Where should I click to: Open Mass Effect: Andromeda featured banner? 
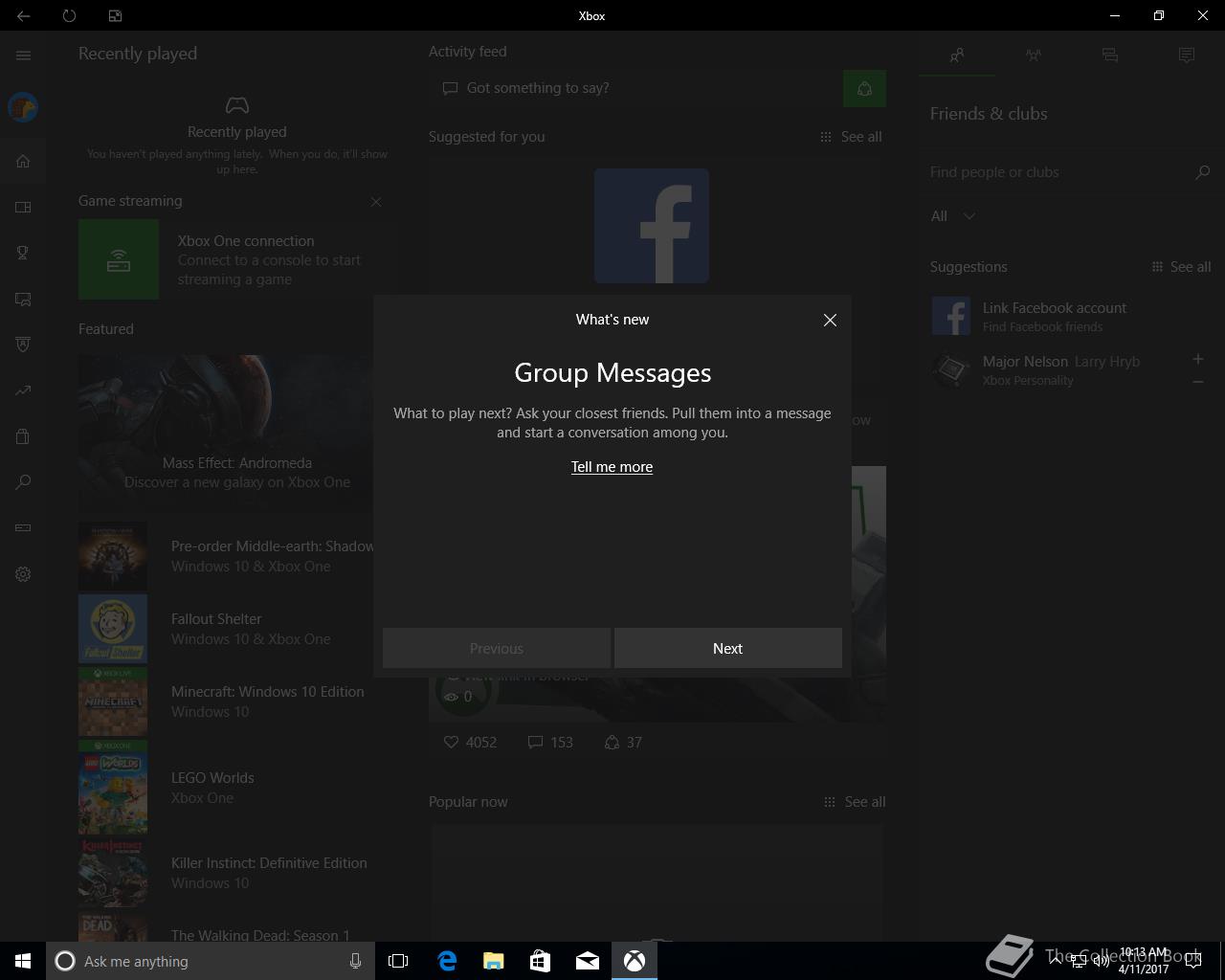point(226,434)
